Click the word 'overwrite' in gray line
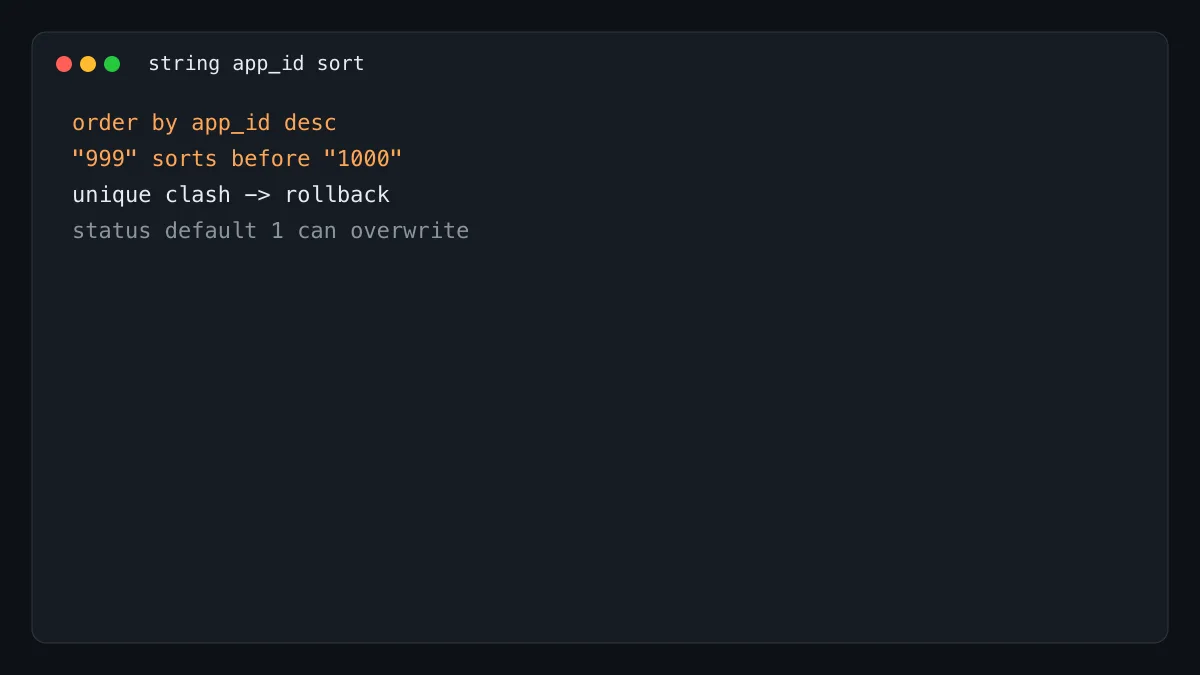1200x675 pixels. (410, 231)
